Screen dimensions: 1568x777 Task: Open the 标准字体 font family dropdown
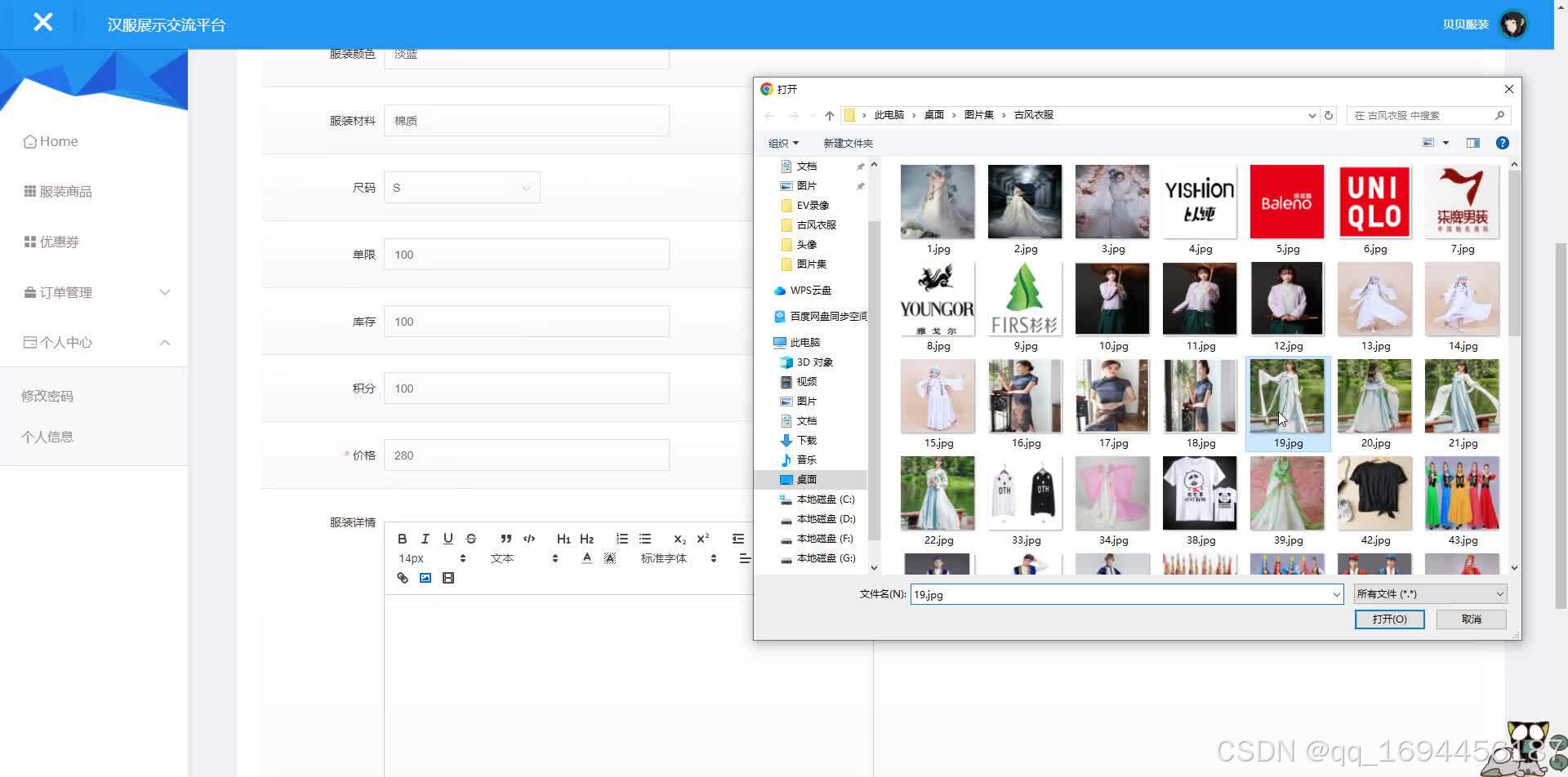coord(678,558)
